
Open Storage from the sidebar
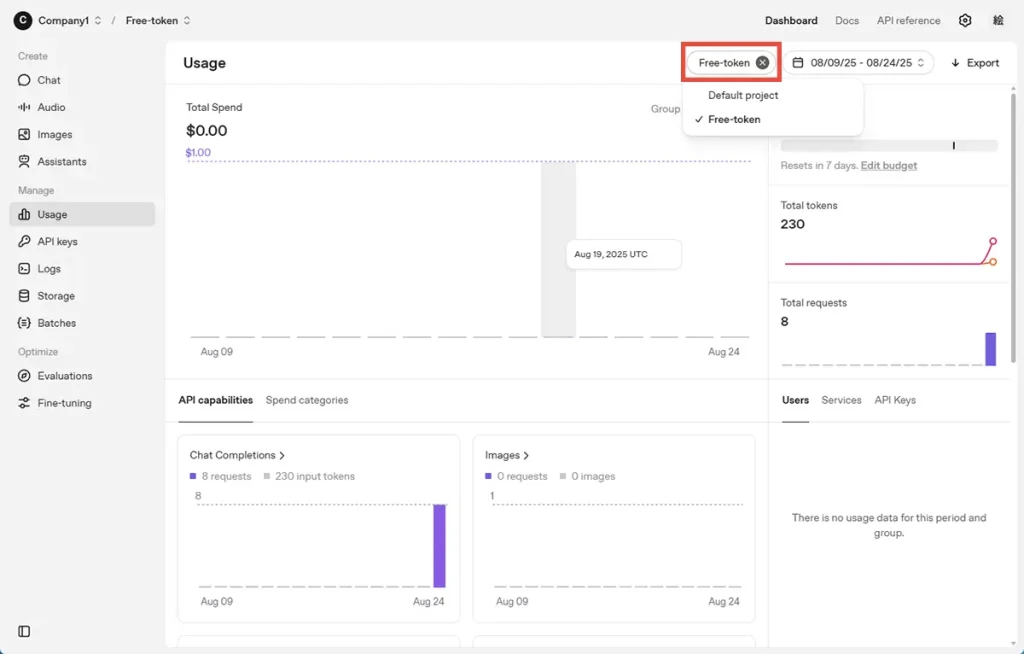(82, 296)
